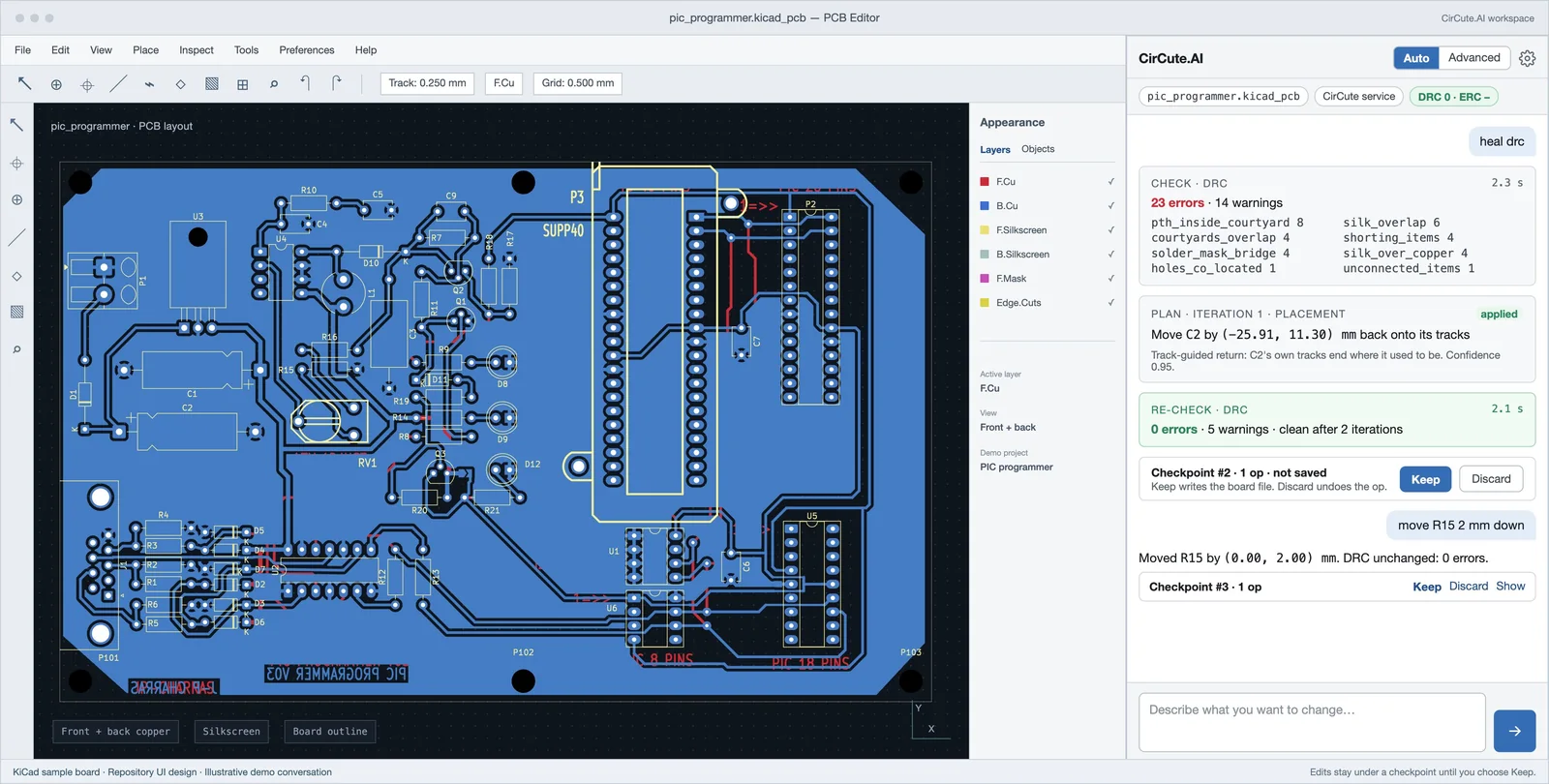Select the arrow pointer tool in top toolbar
This screenshot has width=1549, height=784.
point(25,83)
